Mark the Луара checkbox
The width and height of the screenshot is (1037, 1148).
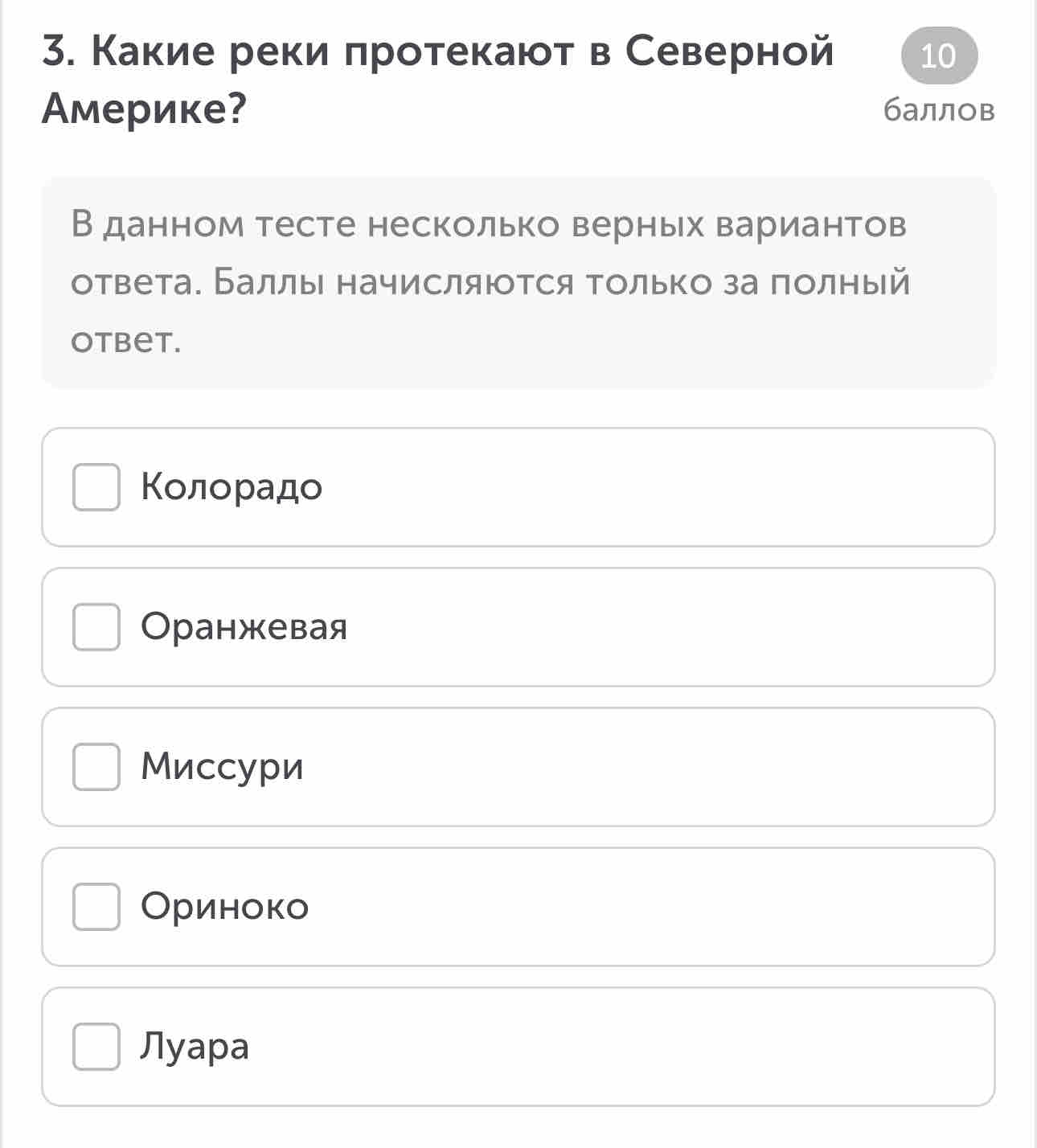tap(96, 1047)
